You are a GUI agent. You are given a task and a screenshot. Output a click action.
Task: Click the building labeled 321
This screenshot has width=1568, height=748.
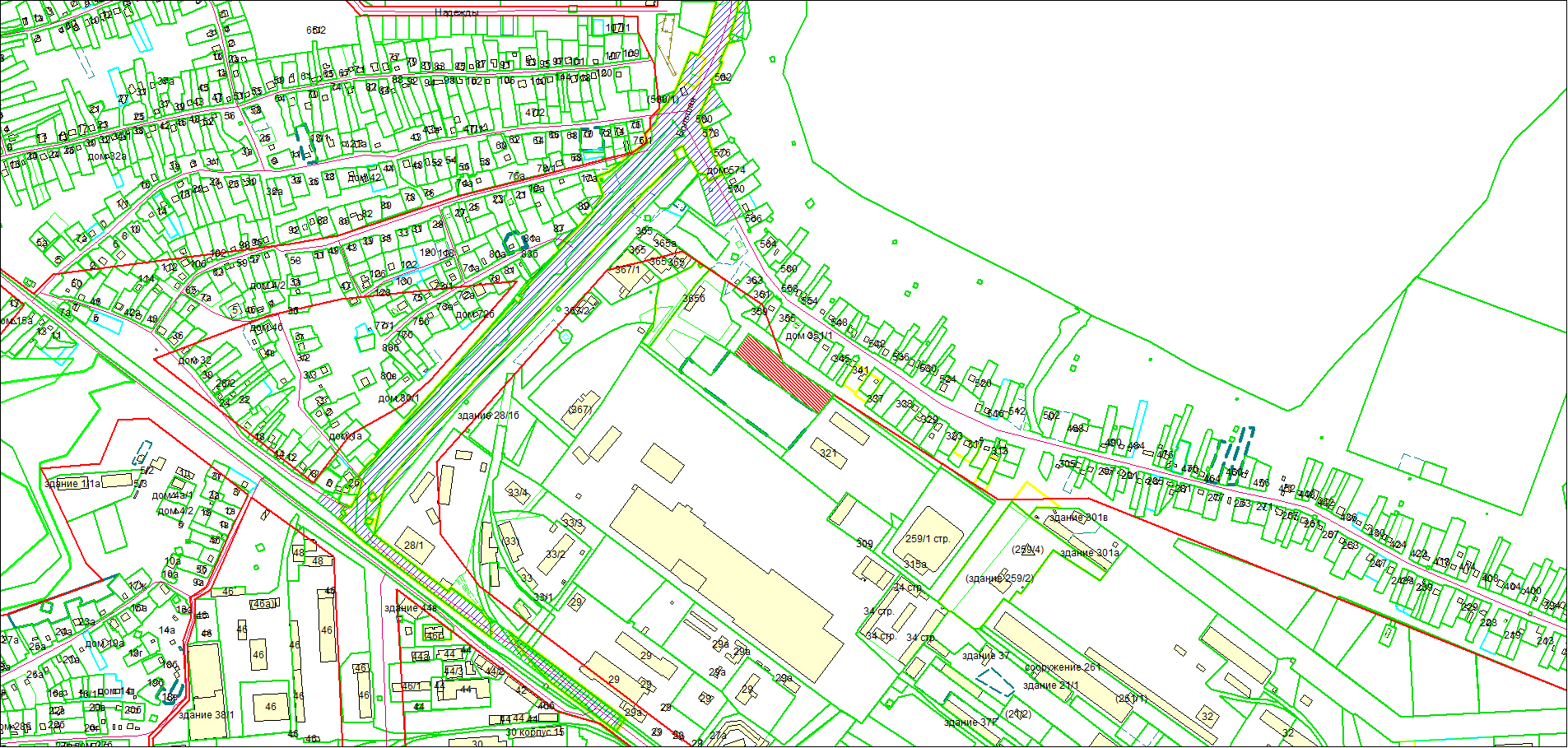[828, 453]
